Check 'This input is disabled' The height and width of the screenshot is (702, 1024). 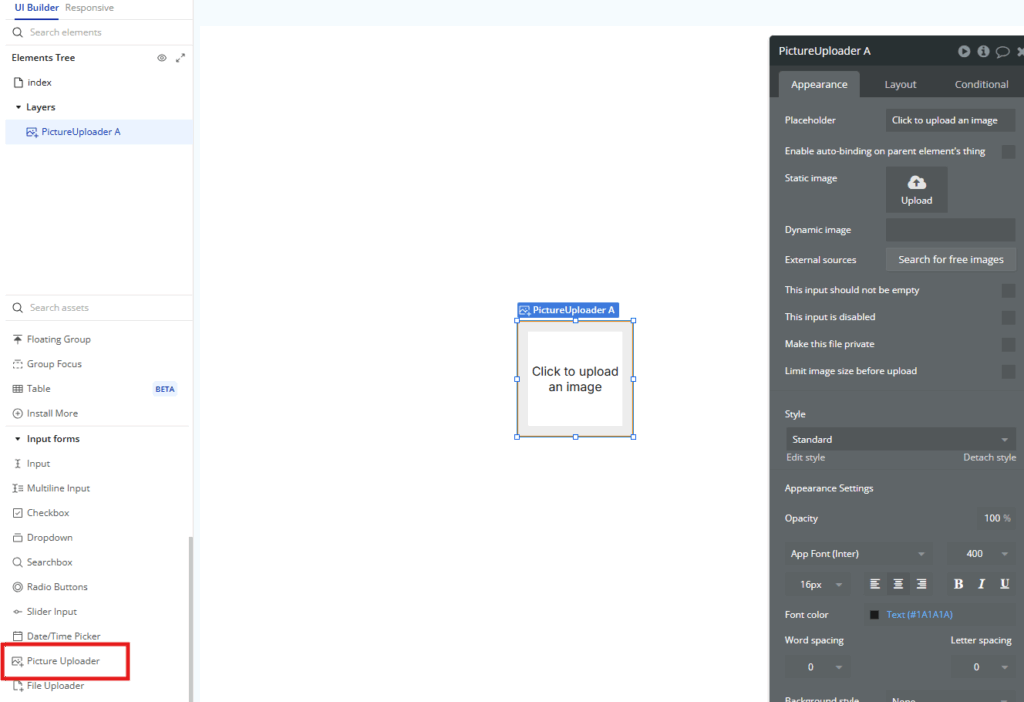[1008, 317]
